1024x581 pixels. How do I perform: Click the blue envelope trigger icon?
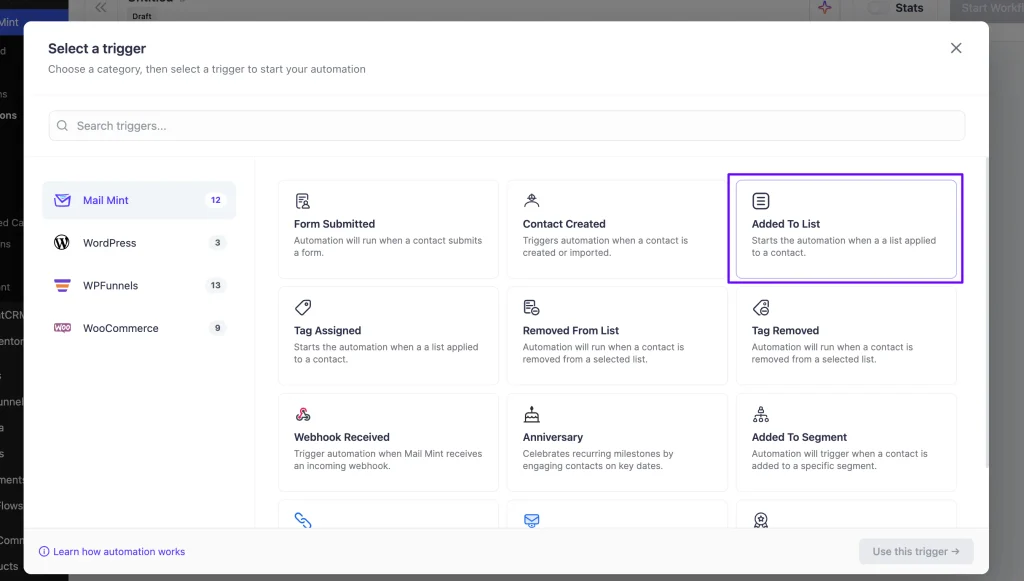532,520
